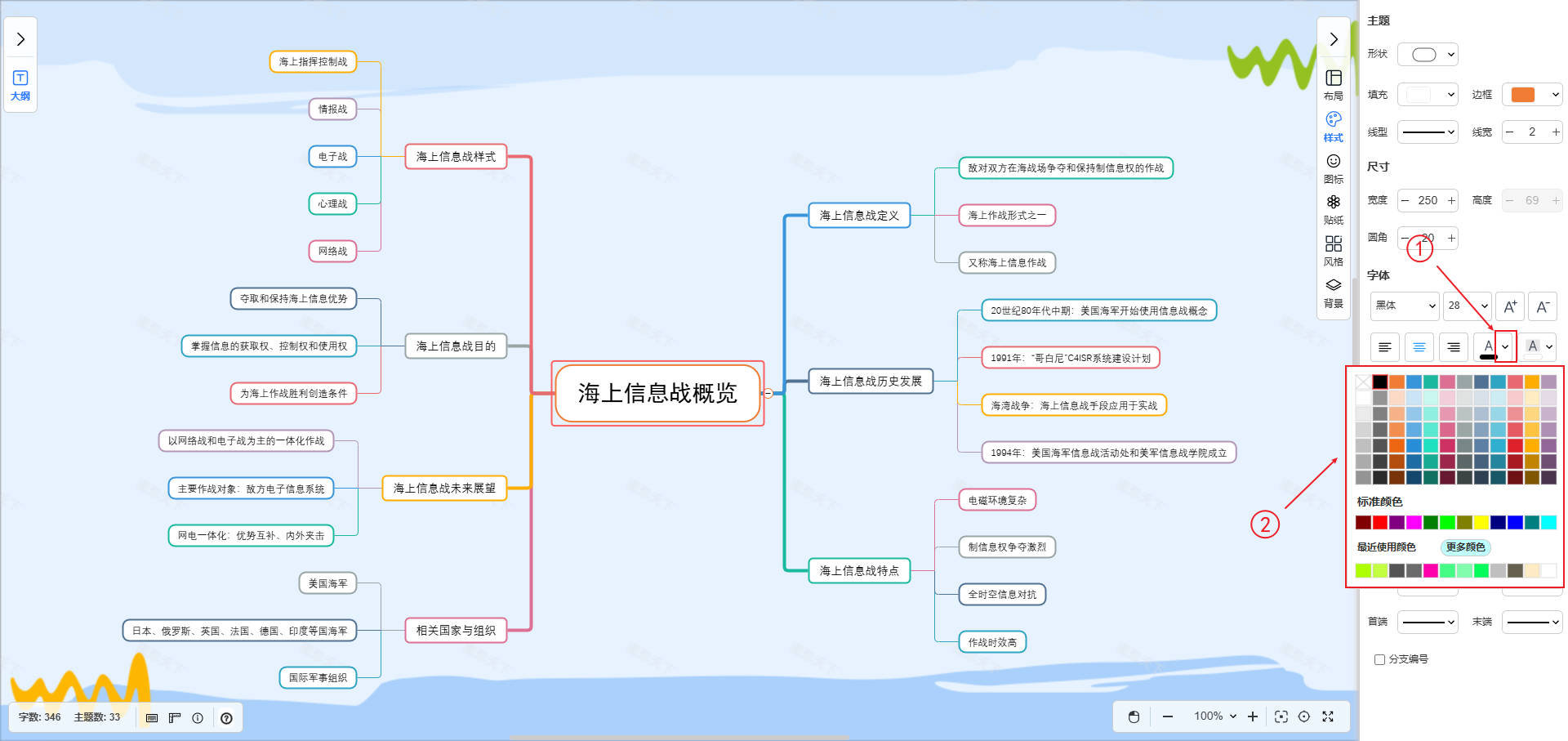Click the increase font size button
This screenshot has width=1568, height=741.
tap(1510, 306)
